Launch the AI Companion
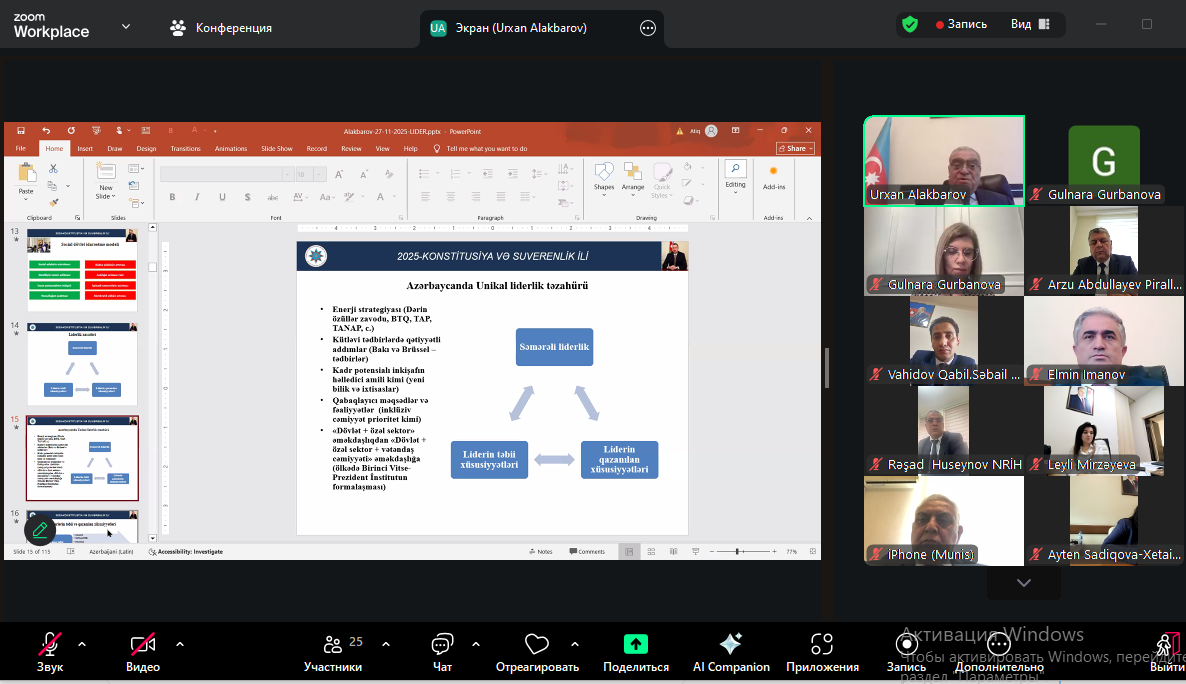Image resolution: width=1186 pixels, height=684 pixels. click(x=731, y=645)
